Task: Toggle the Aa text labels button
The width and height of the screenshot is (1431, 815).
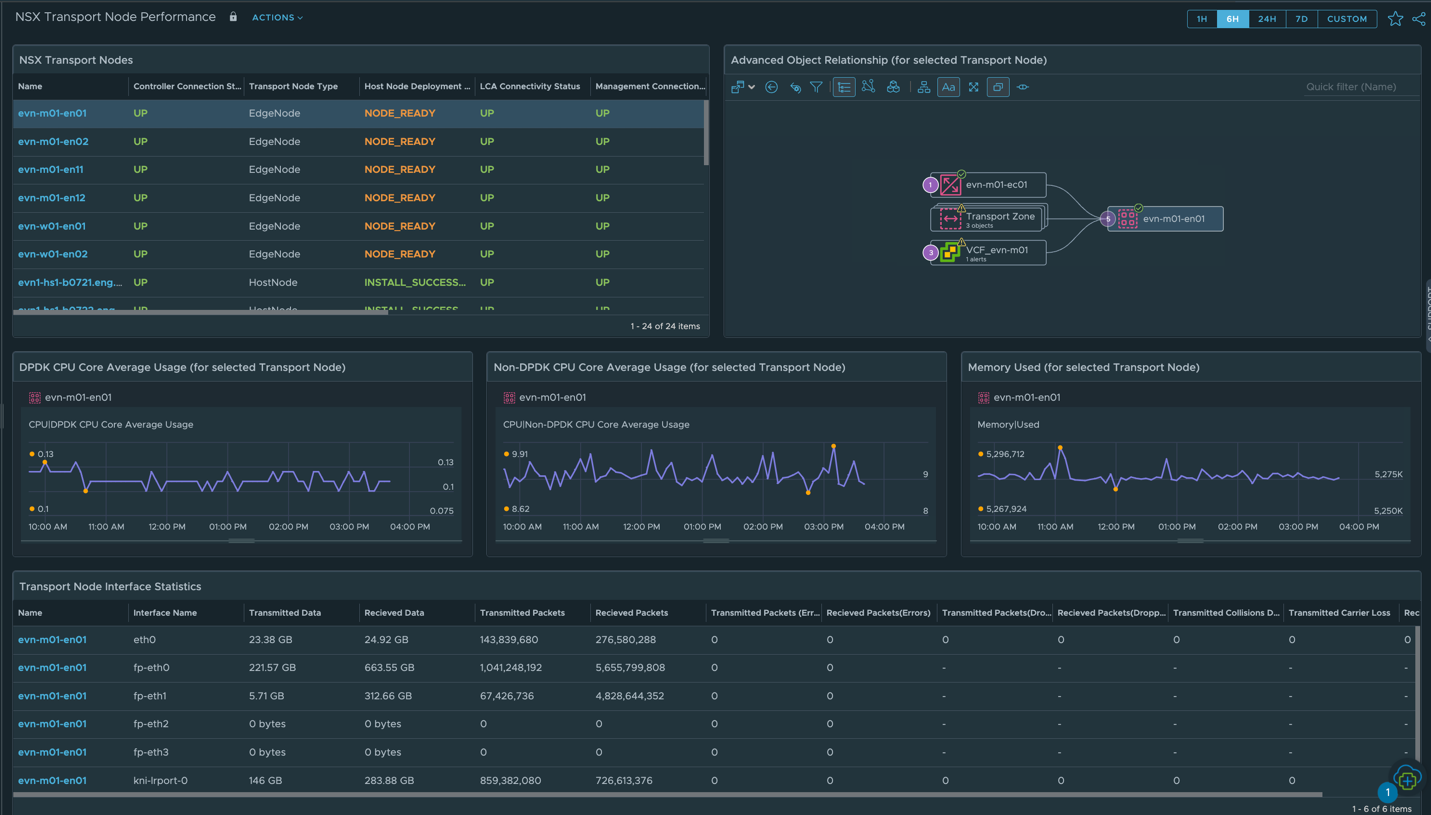Action: pyautogui.click(x=948, y=88)
